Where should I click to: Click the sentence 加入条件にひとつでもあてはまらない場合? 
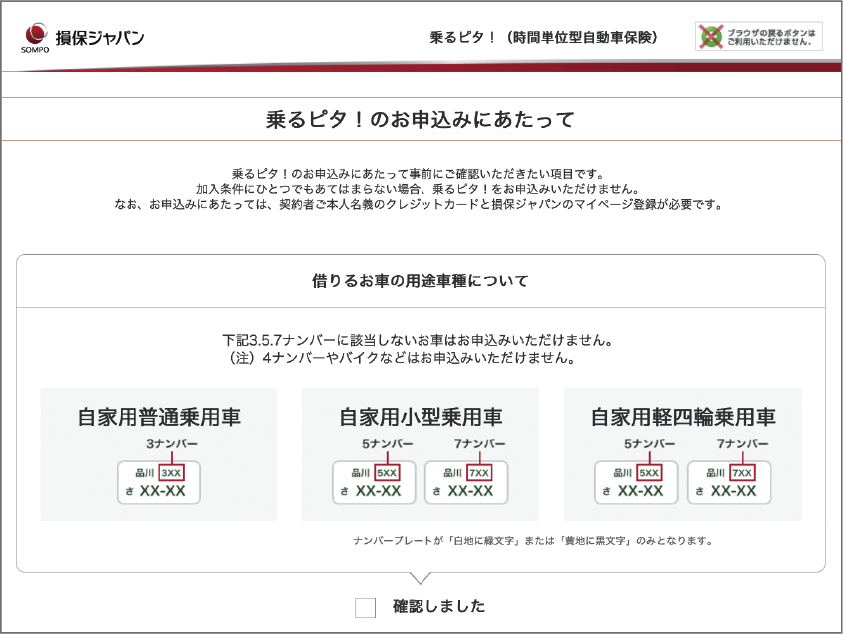[419, 189]
